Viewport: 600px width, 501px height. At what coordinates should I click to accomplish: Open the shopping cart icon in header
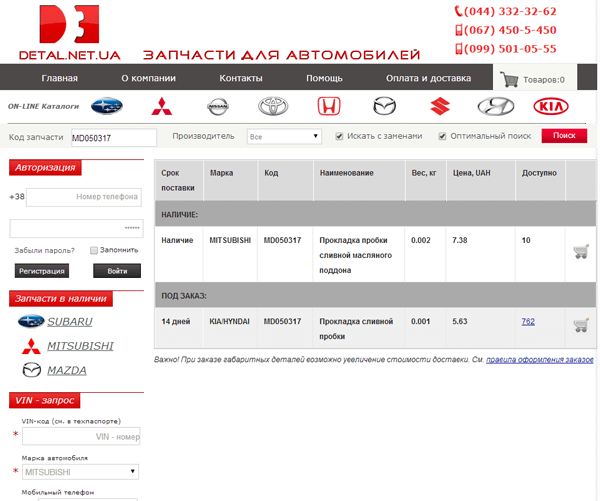[x=509, y=79]
